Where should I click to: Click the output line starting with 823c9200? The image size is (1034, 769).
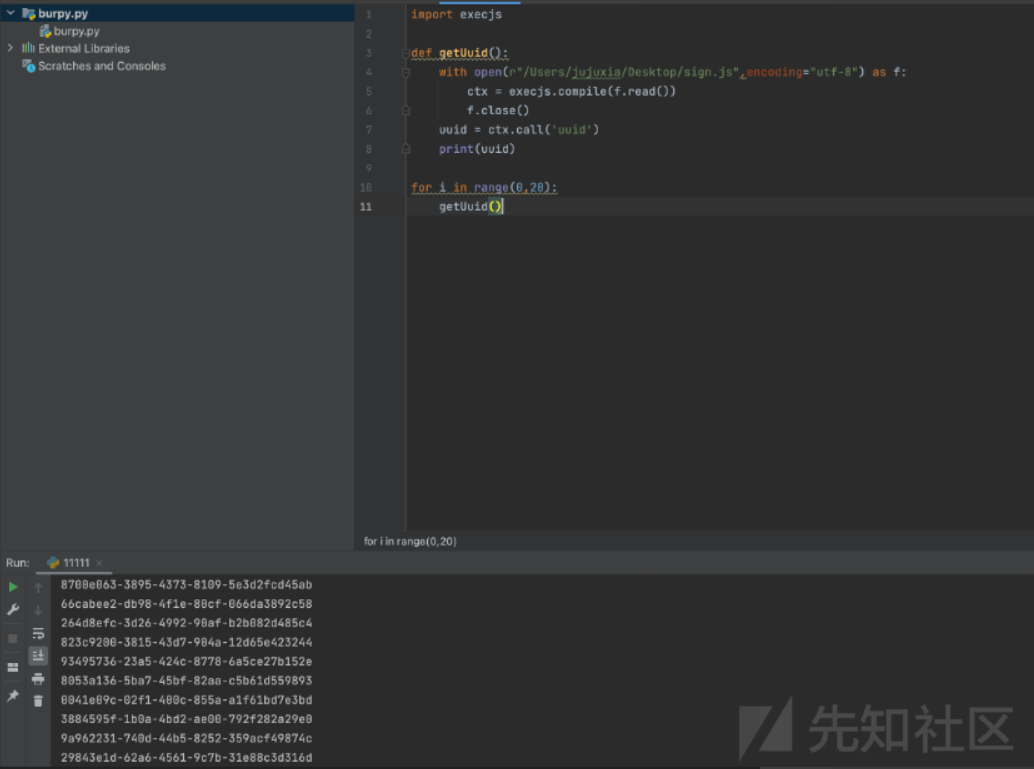(187, 642)
